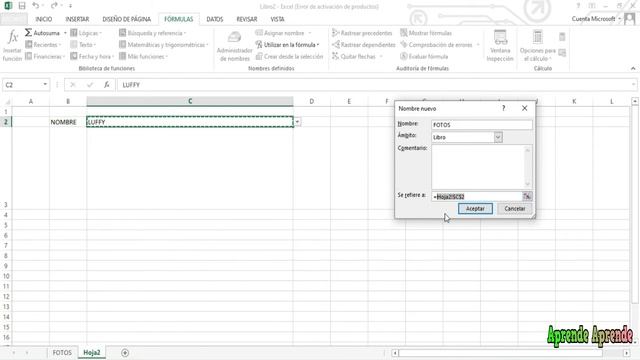Save the workbook from quick access toolbar
This screenshot has height=360, width=640.
22,6
